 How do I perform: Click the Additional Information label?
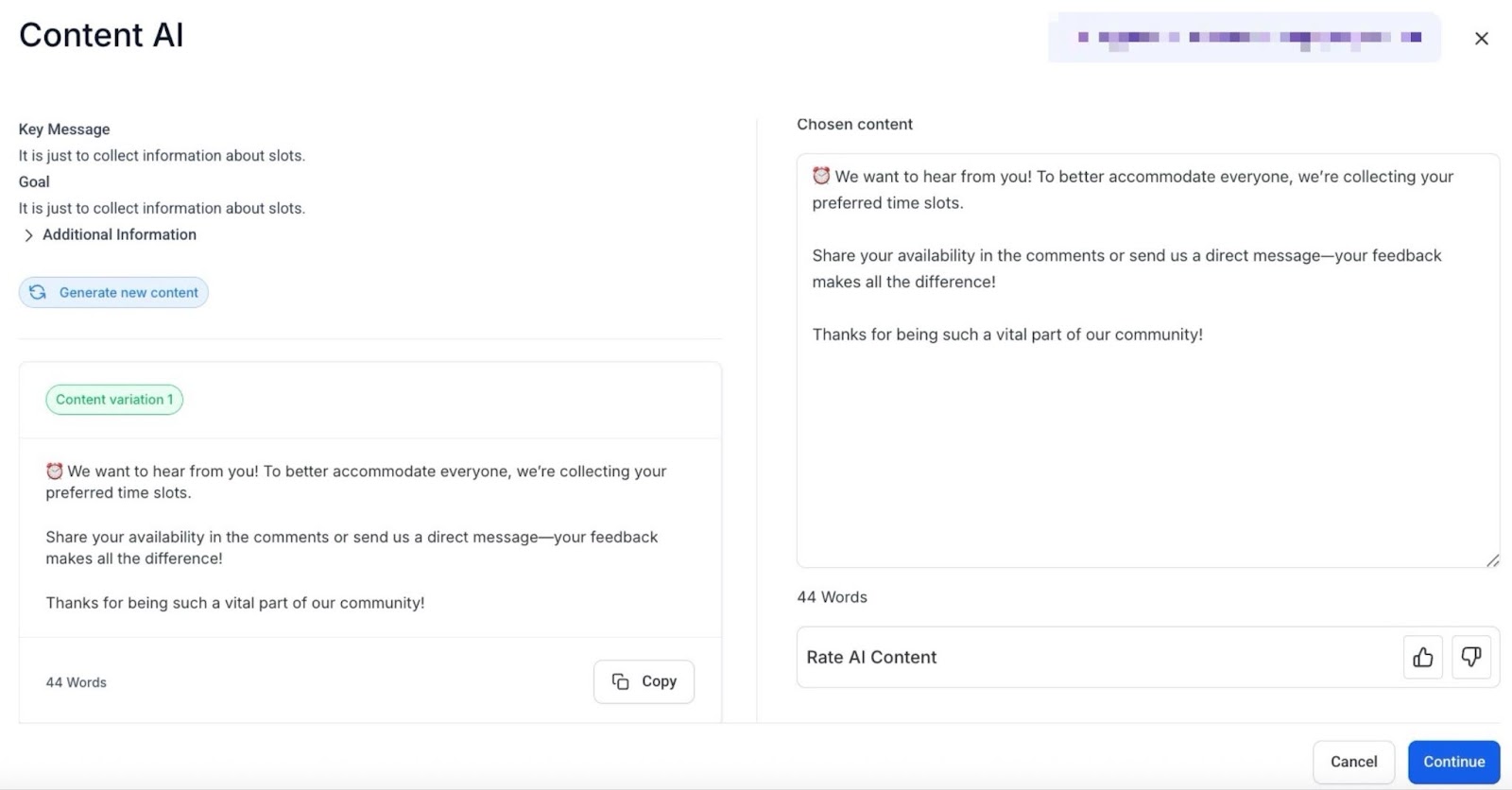click(119, 234)
